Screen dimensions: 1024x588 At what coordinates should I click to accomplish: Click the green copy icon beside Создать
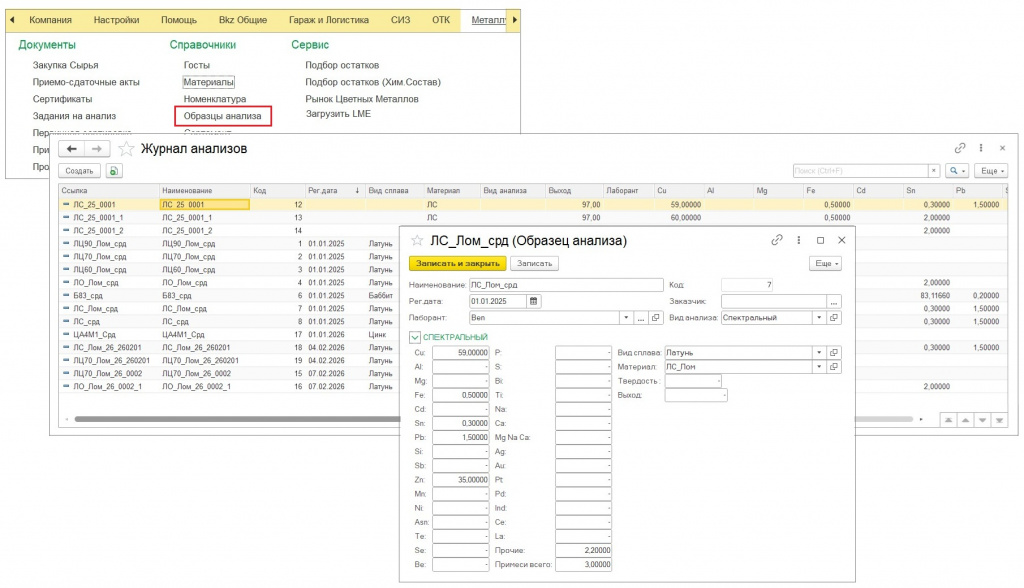(x=115, y=171)
